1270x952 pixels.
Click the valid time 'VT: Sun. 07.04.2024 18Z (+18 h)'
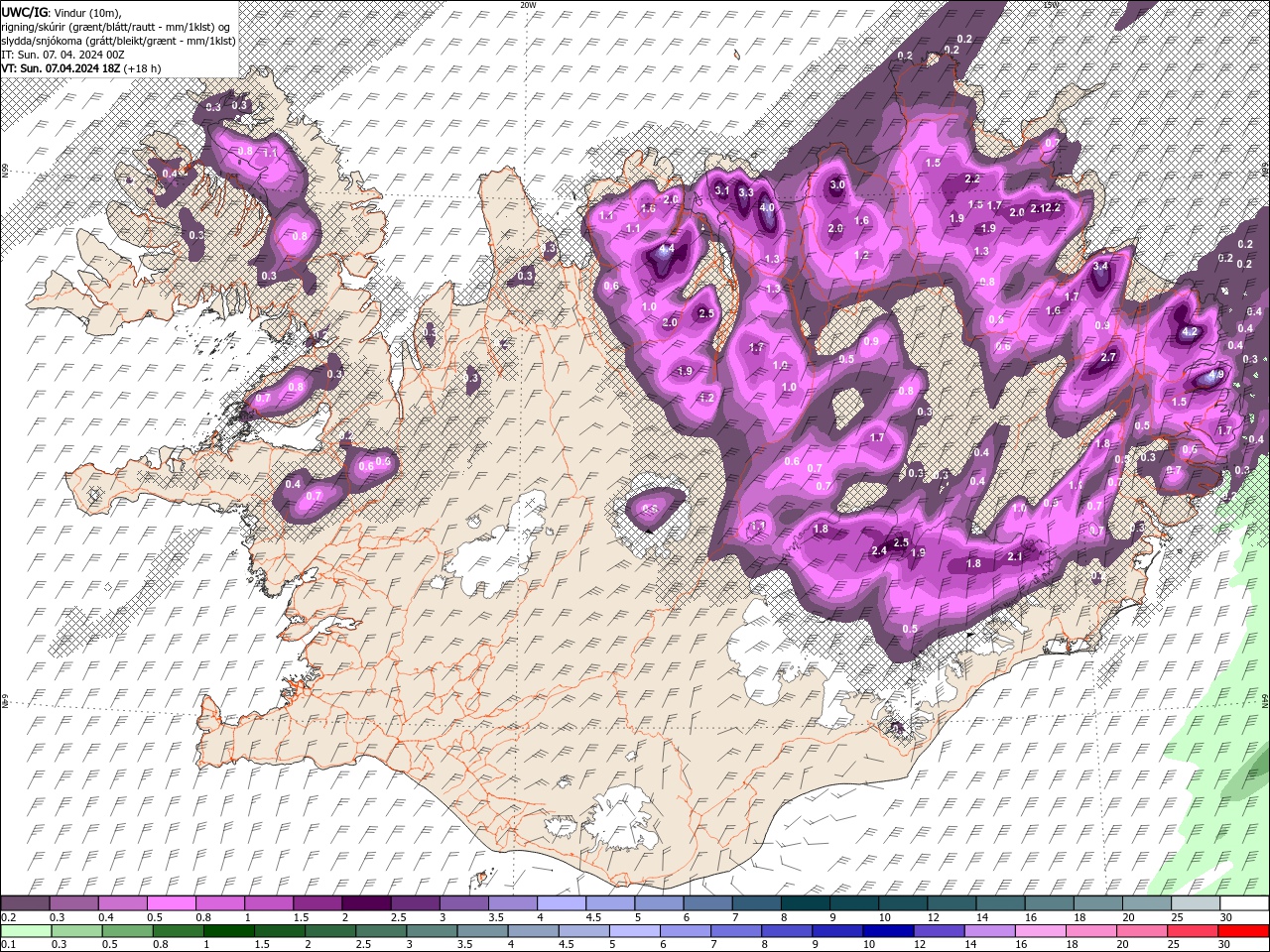pos(82,68)
